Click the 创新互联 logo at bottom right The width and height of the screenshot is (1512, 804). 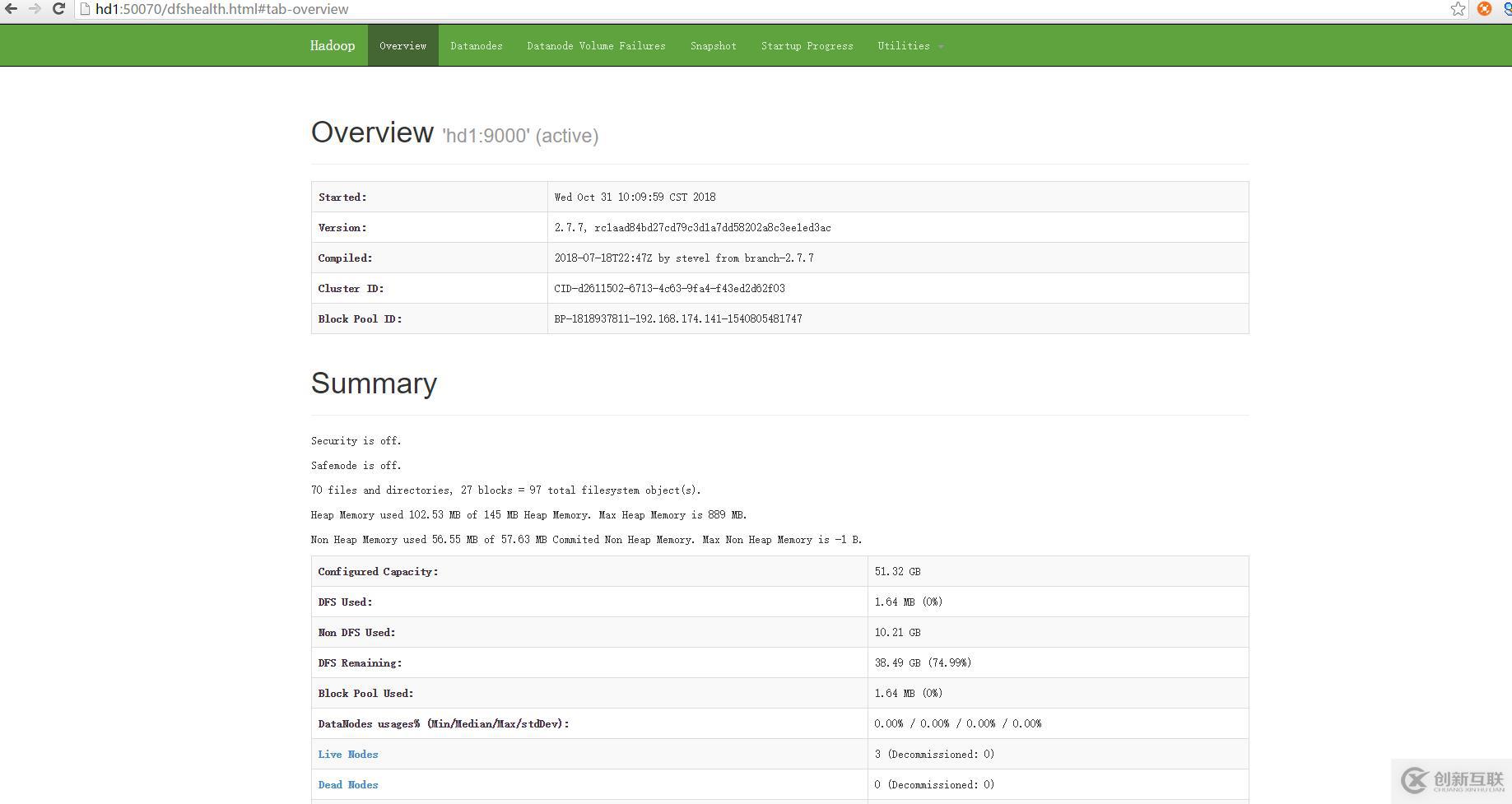[x=1413, y=780]
